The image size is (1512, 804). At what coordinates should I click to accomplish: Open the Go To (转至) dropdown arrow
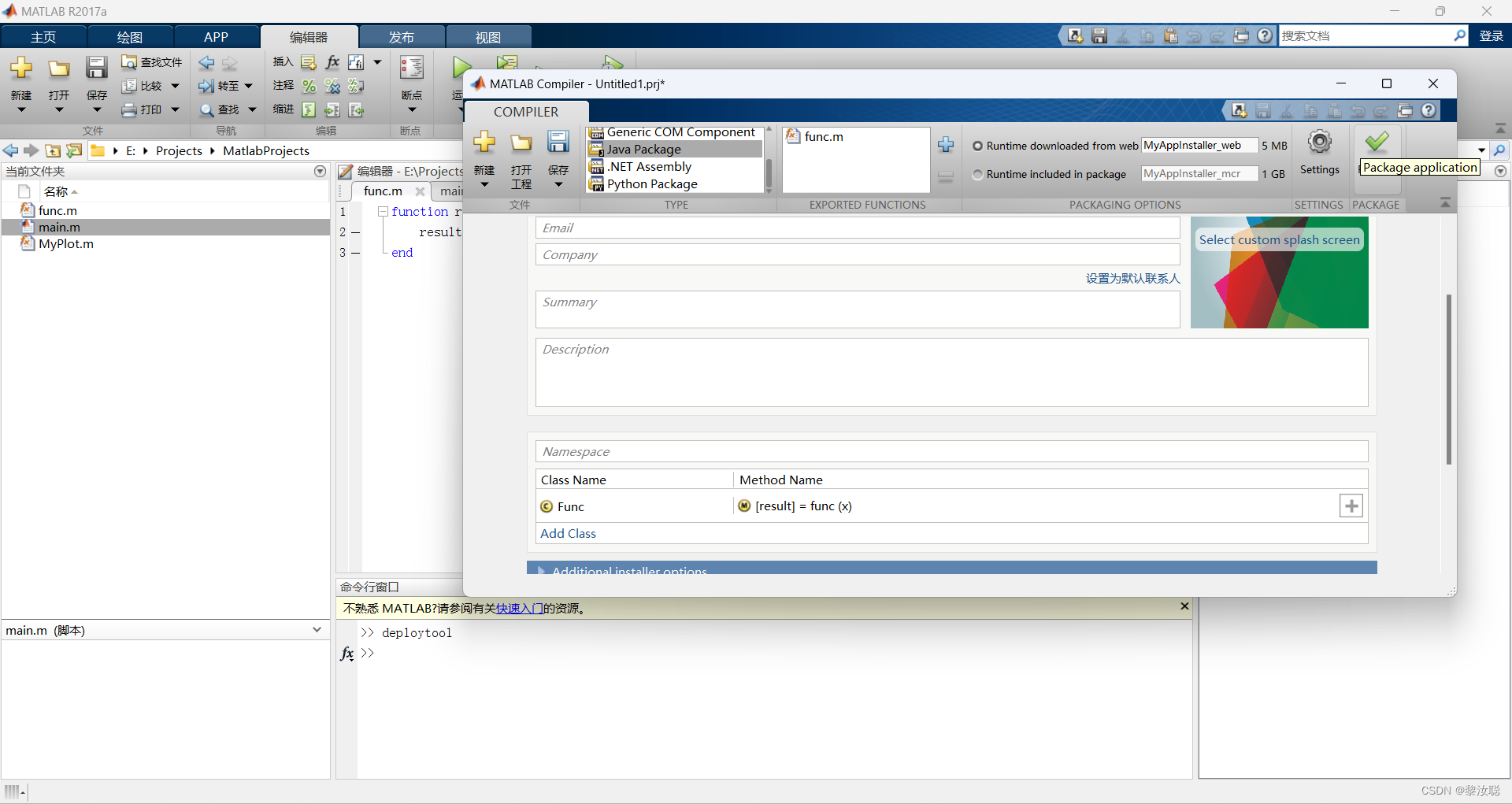[248, 86]
